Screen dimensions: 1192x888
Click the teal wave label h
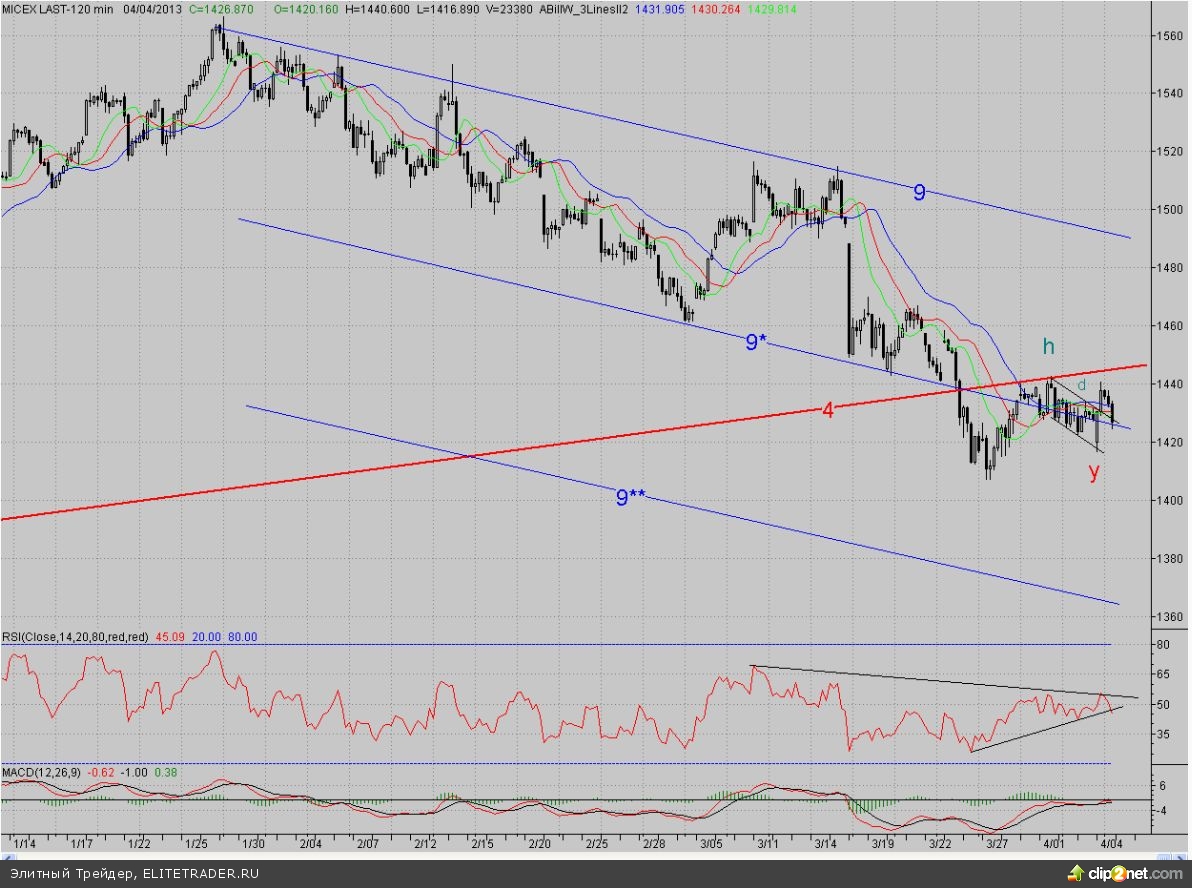pyautogui.click(x=1049, y=346)
